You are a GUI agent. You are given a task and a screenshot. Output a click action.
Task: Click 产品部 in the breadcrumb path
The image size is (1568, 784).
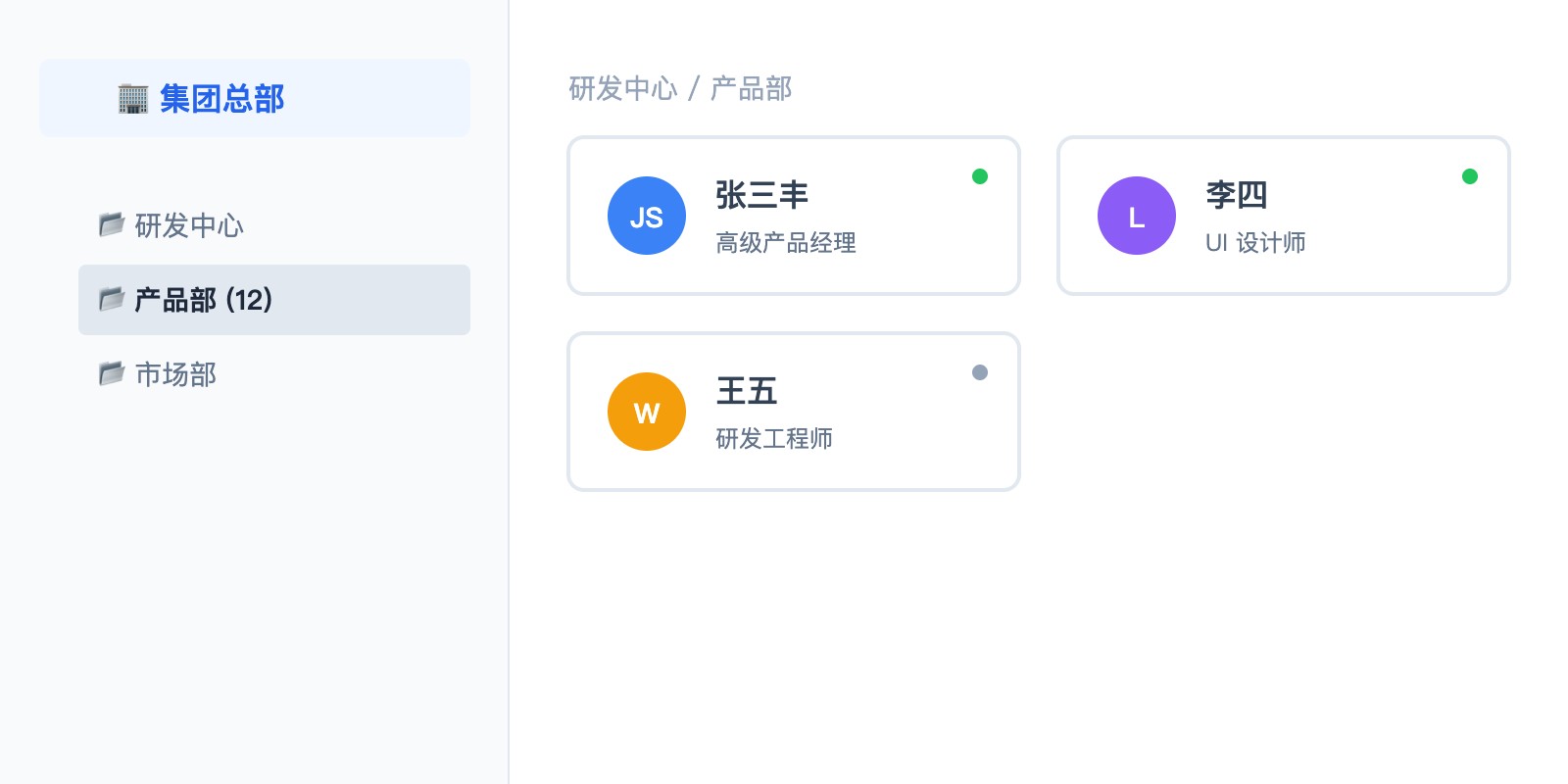(x=751, y=89)
